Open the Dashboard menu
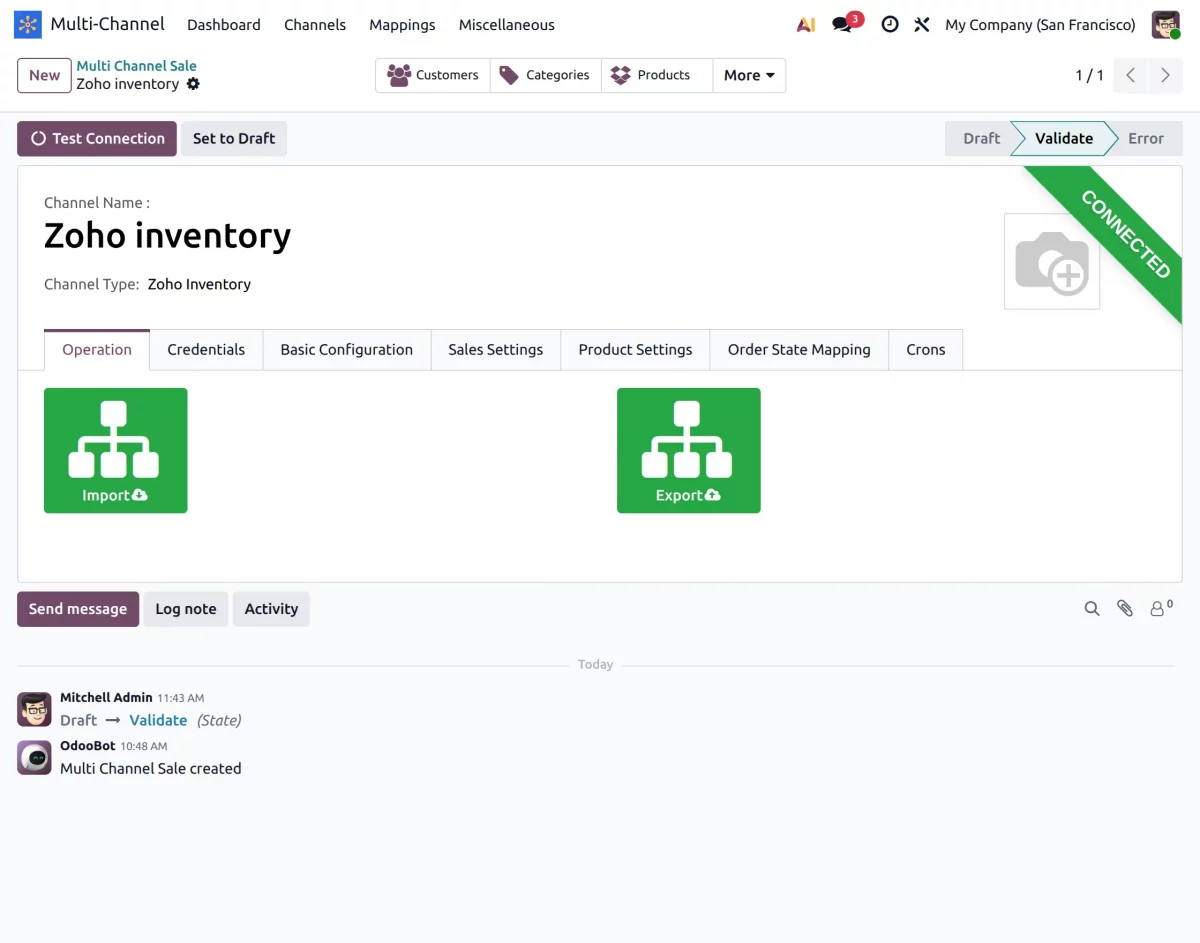Image resolution: width=1200 pixels, height=943 pixels. click(224, 25)
